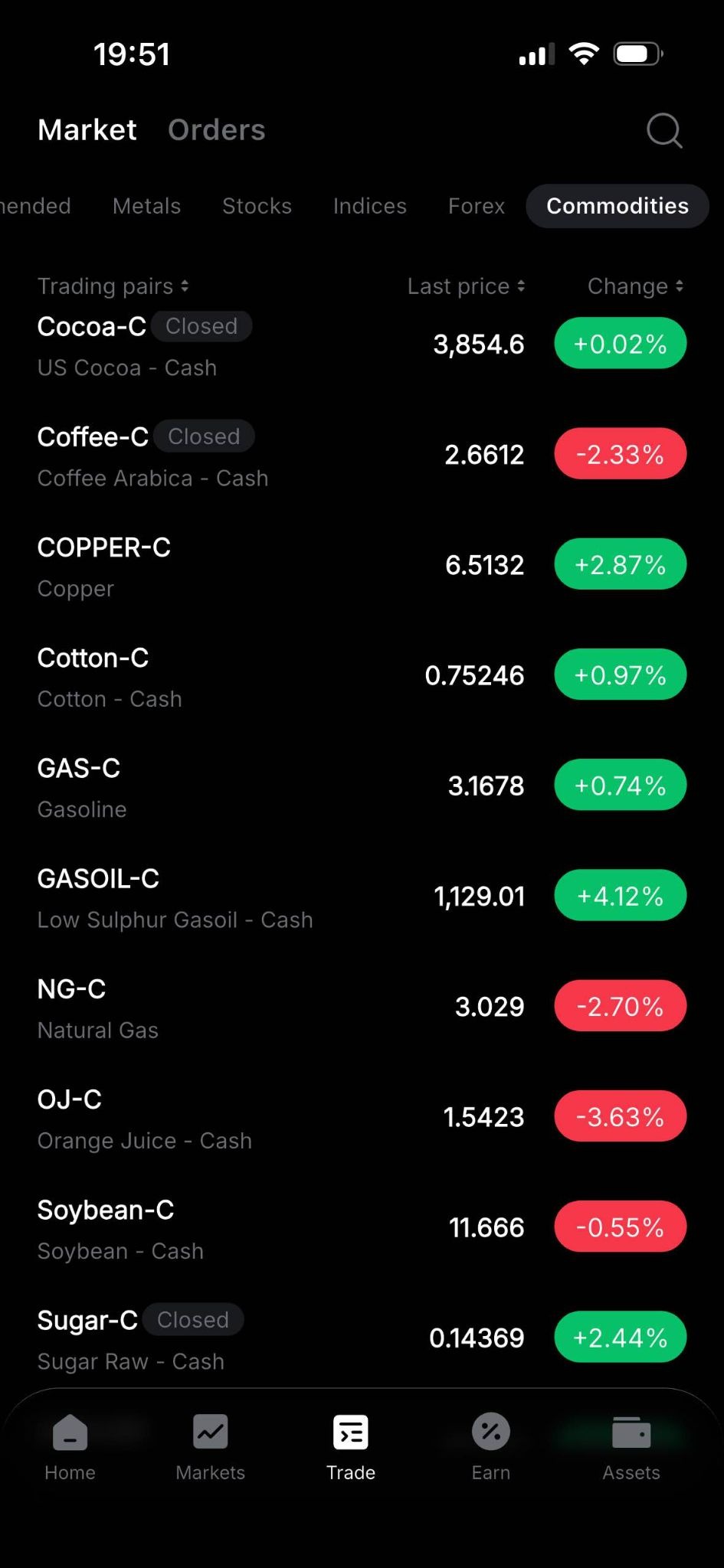Sort by Change column arrows

pyautogui.click(x=680, y=286)
